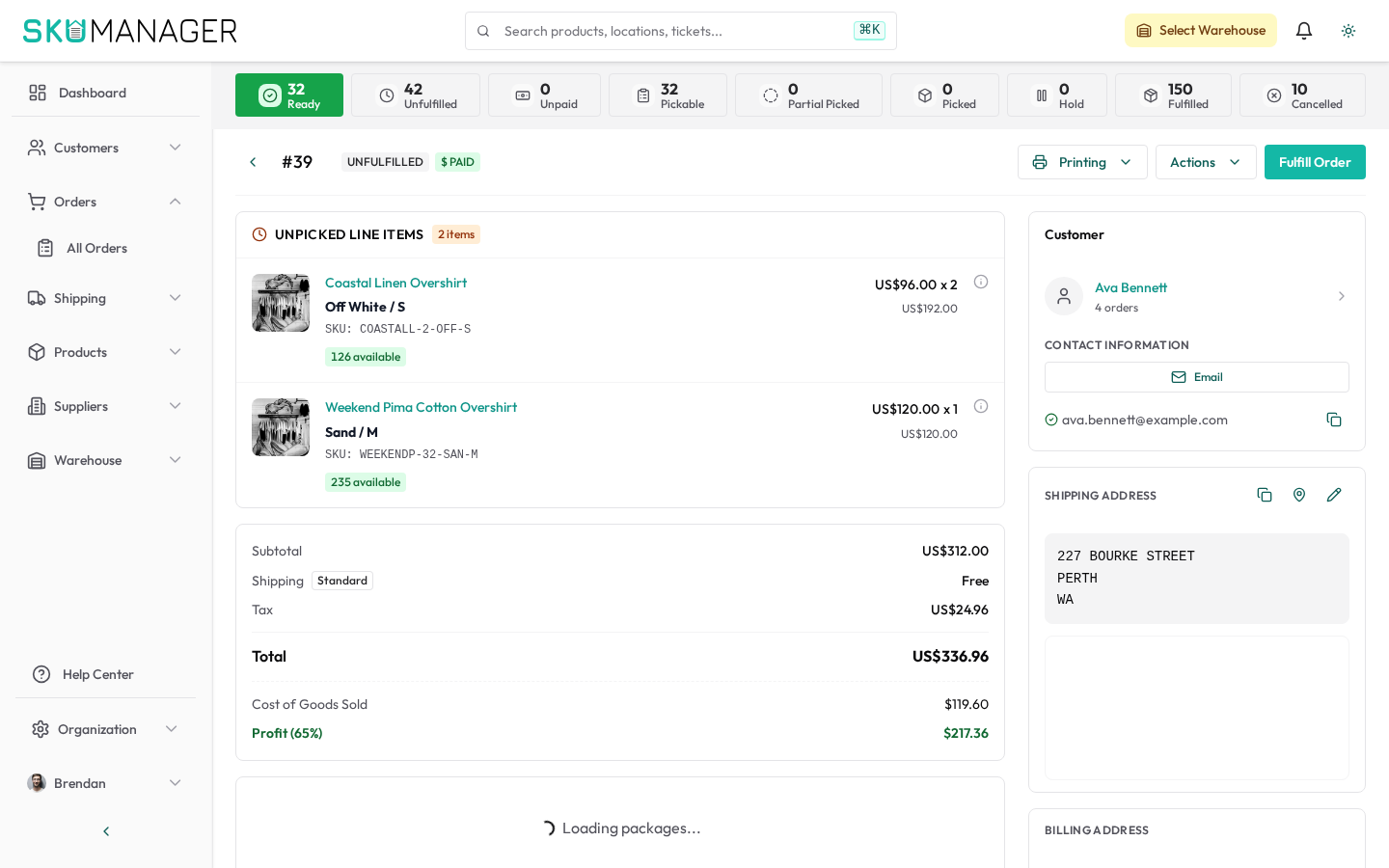Click chevron next to Ava Bennett
This screenshot has height=868, width=1389.
click(x=1341, y=296)
